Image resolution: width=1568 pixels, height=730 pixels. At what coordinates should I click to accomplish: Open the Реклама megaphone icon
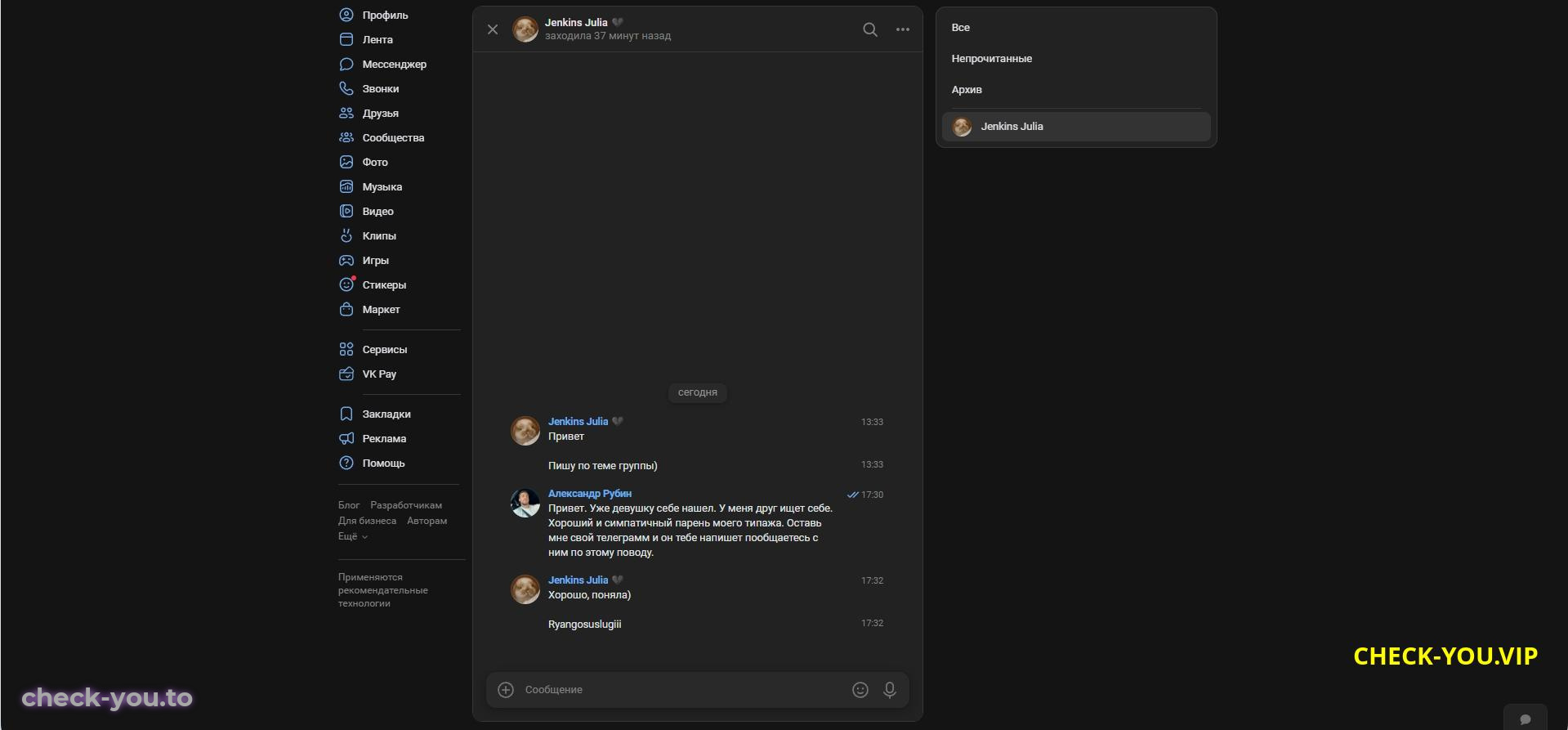(346, 438)
